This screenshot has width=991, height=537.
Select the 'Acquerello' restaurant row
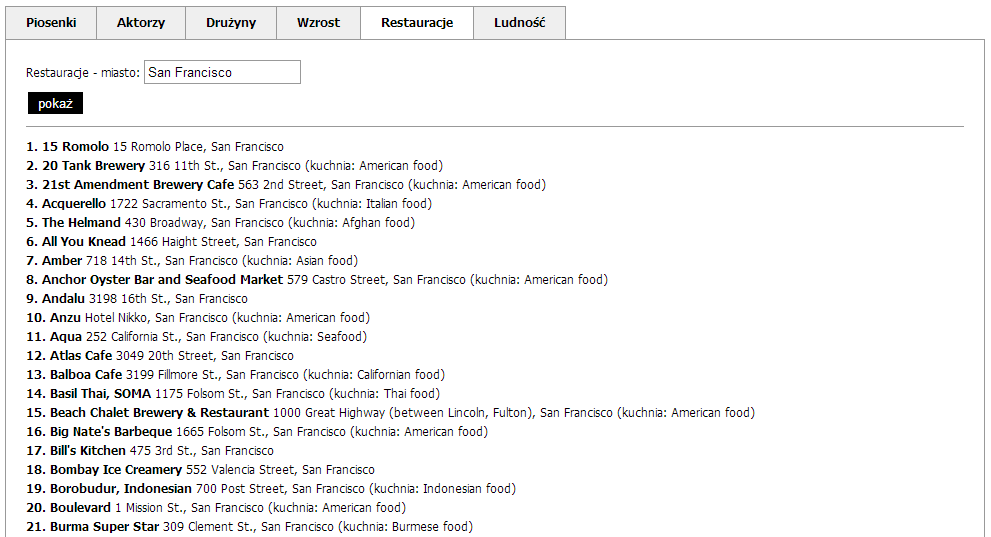coord(229,203)
